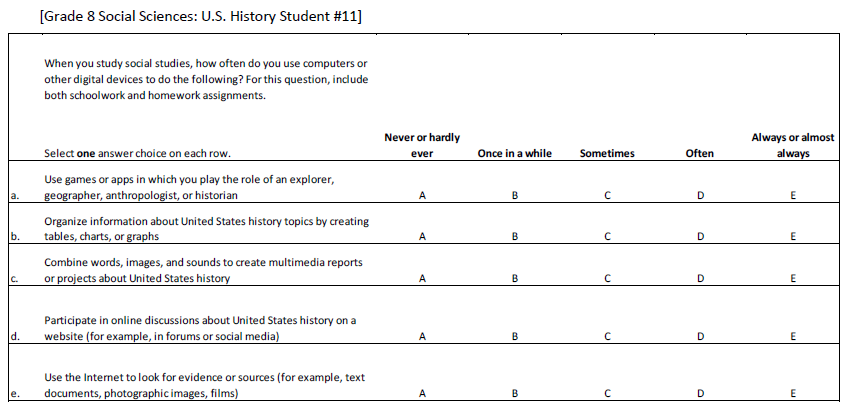Select answer C for row b (organize information)
843x410 pixels.
pos(607,237)
